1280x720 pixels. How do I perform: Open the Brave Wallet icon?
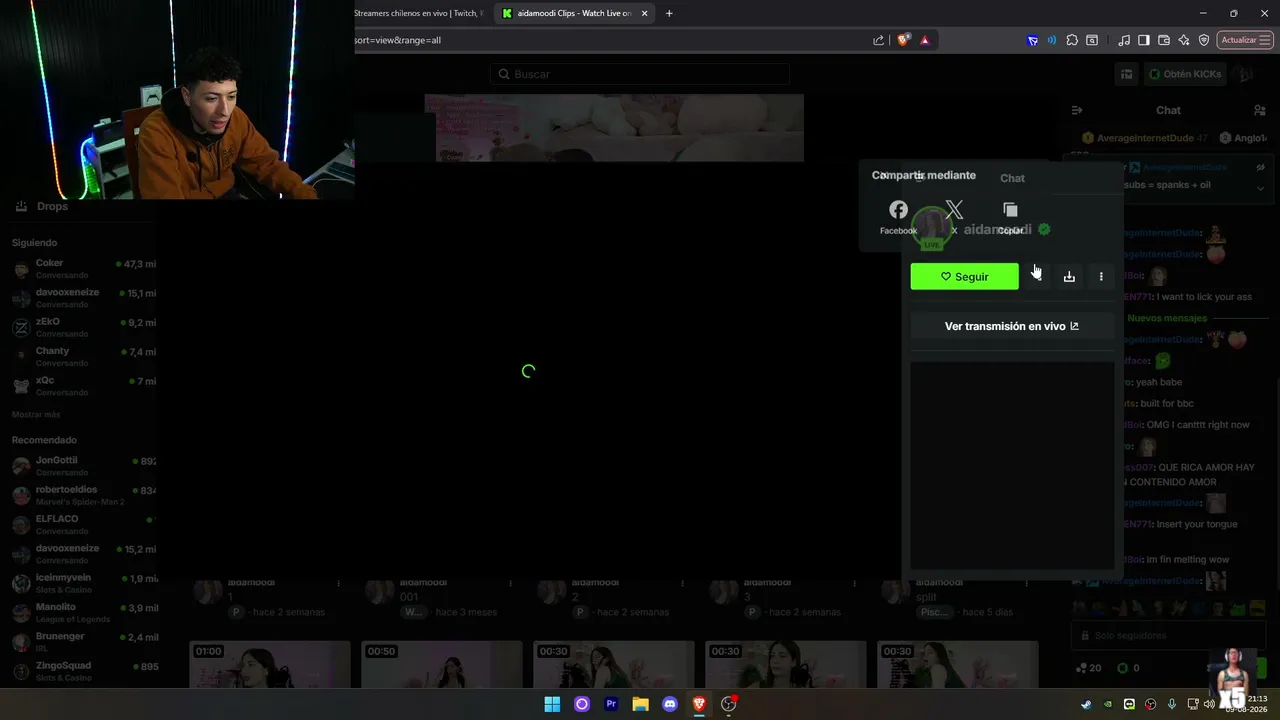pyautogui.click(x=1164, y=40)
